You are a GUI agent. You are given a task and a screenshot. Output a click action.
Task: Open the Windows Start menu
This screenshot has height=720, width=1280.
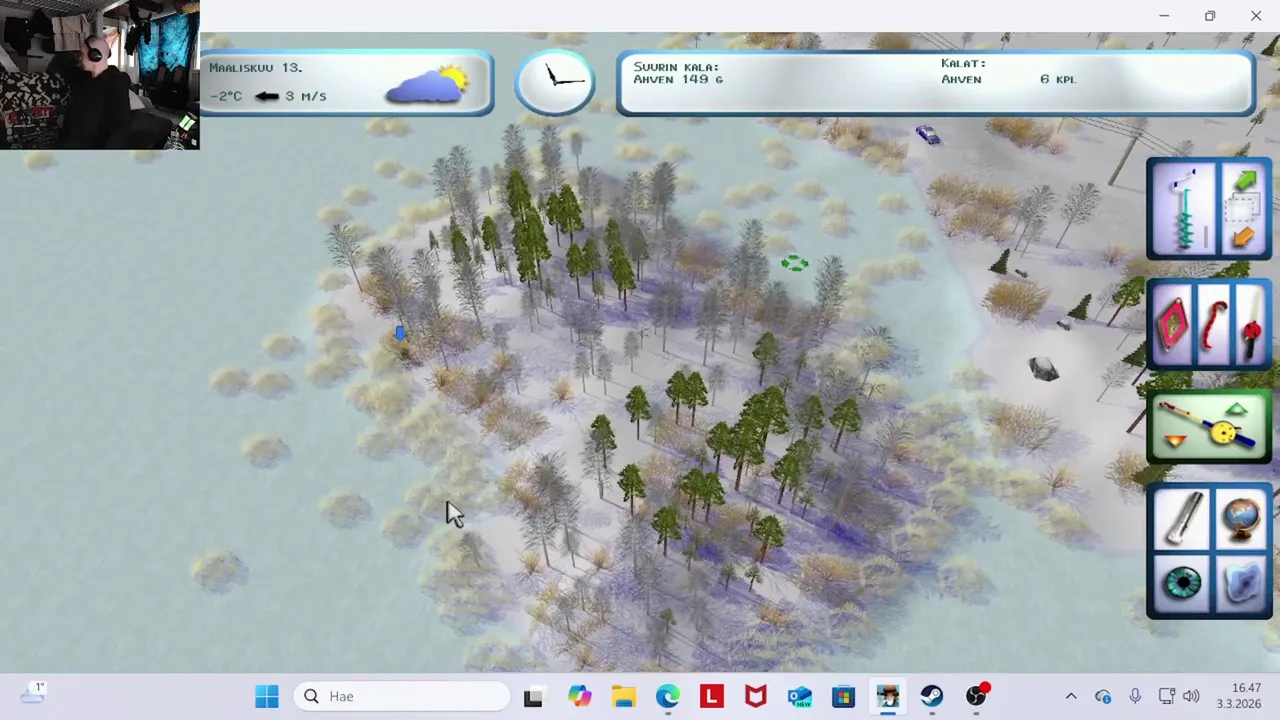click(267, 696)
